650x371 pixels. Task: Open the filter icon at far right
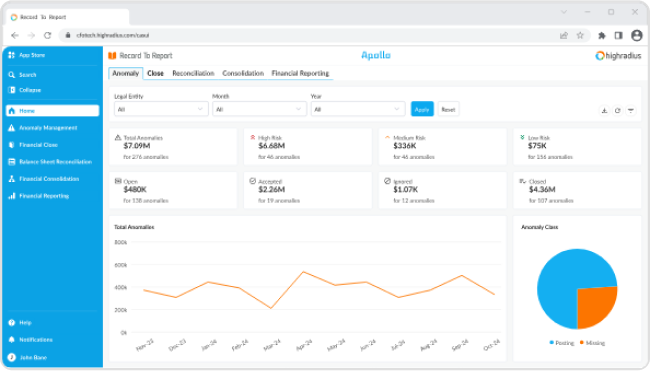631,111
